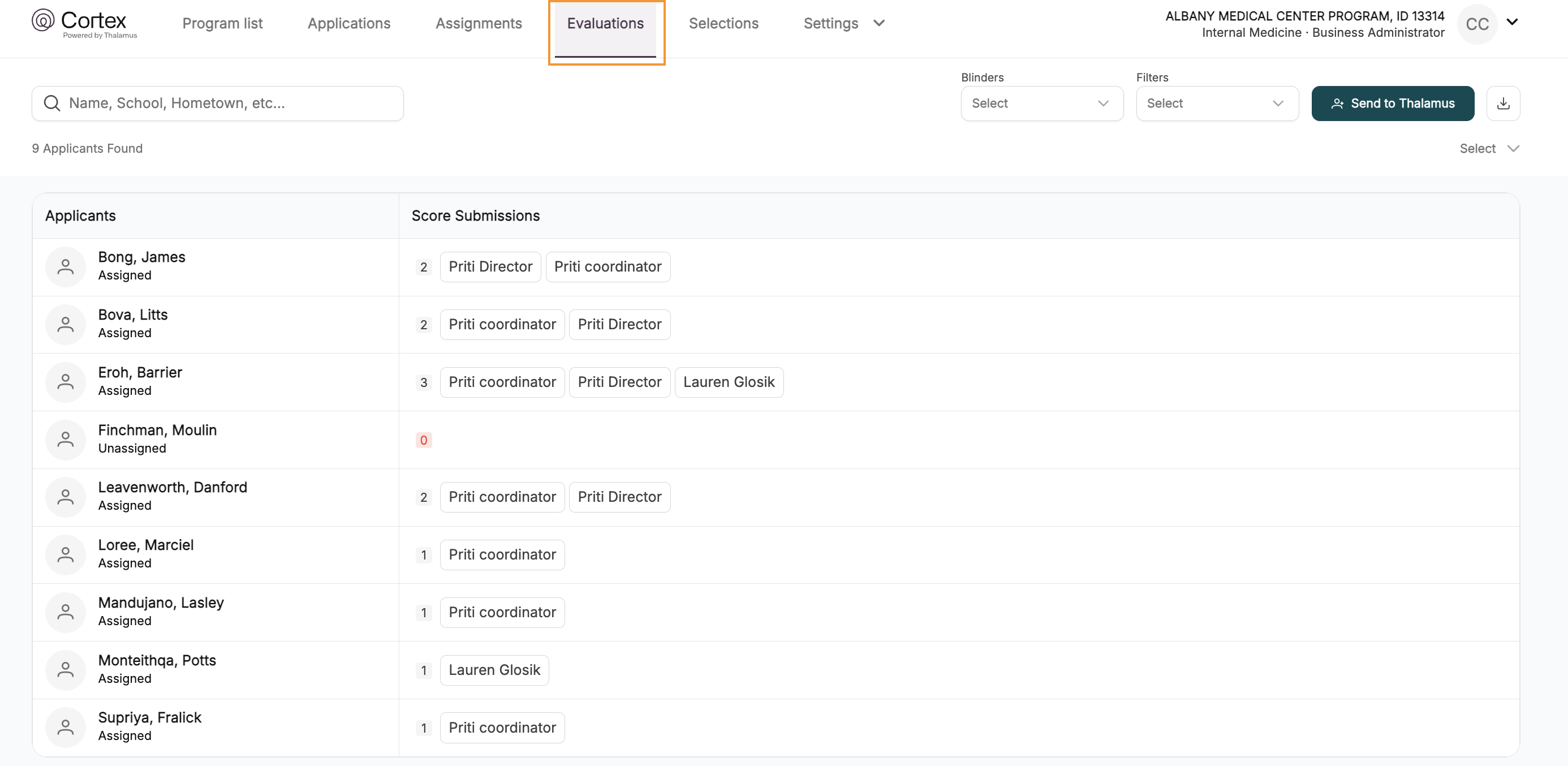
Task: Click the download export icon button
Action: pos(1503,104)
